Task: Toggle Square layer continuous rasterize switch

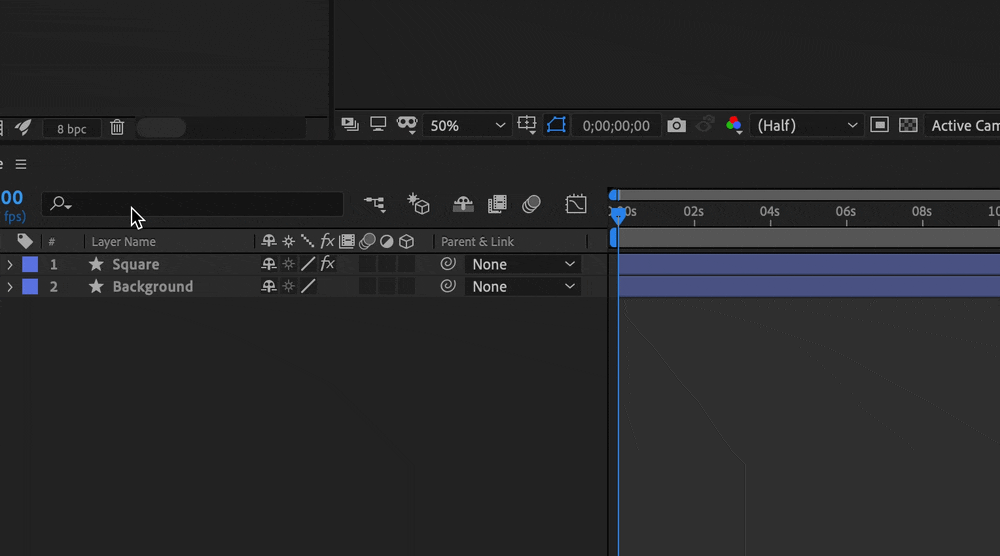Action: pyautogui.click(x=289, y=264)
